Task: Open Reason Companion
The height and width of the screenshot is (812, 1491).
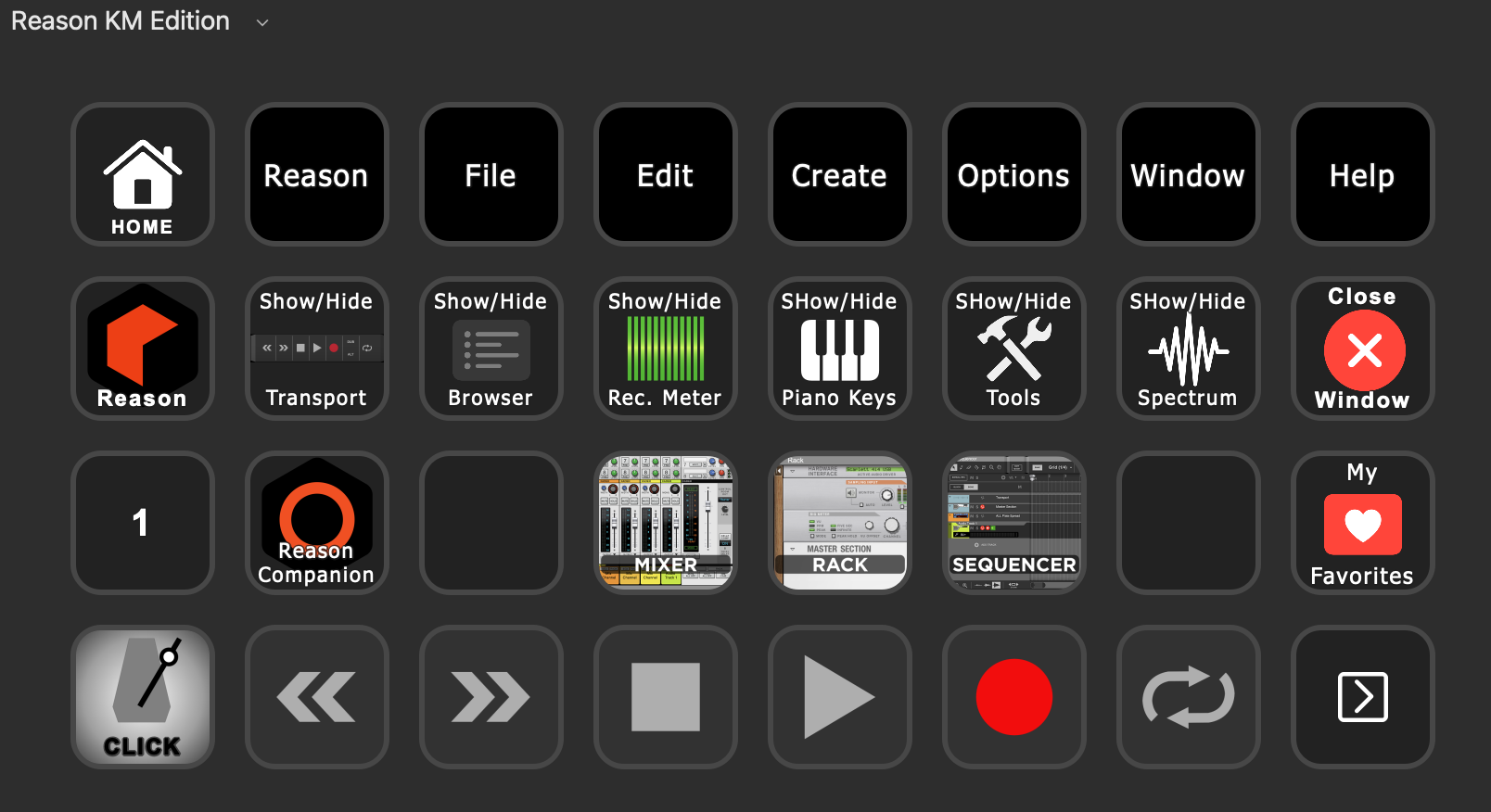Action: (317, 523)
